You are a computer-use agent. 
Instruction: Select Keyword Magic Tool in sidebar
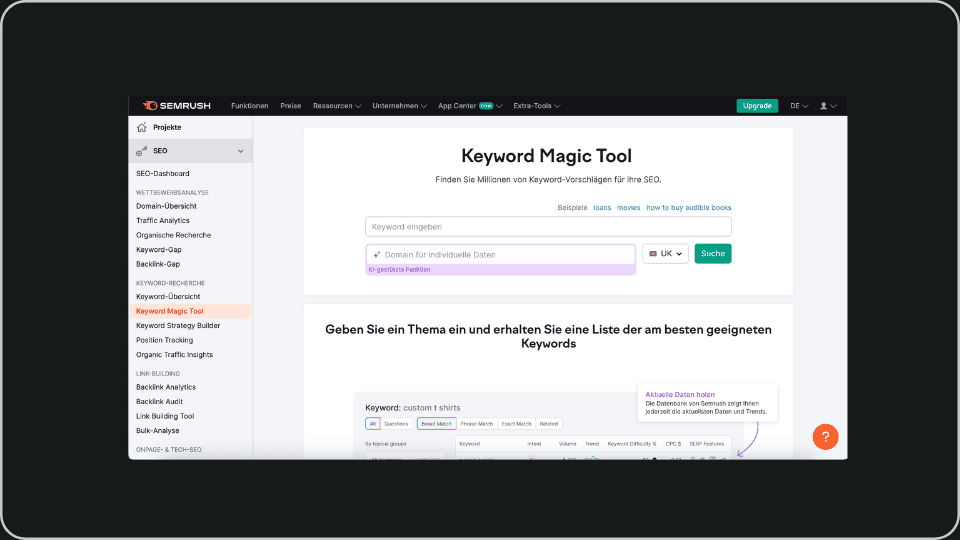[190, 311]
